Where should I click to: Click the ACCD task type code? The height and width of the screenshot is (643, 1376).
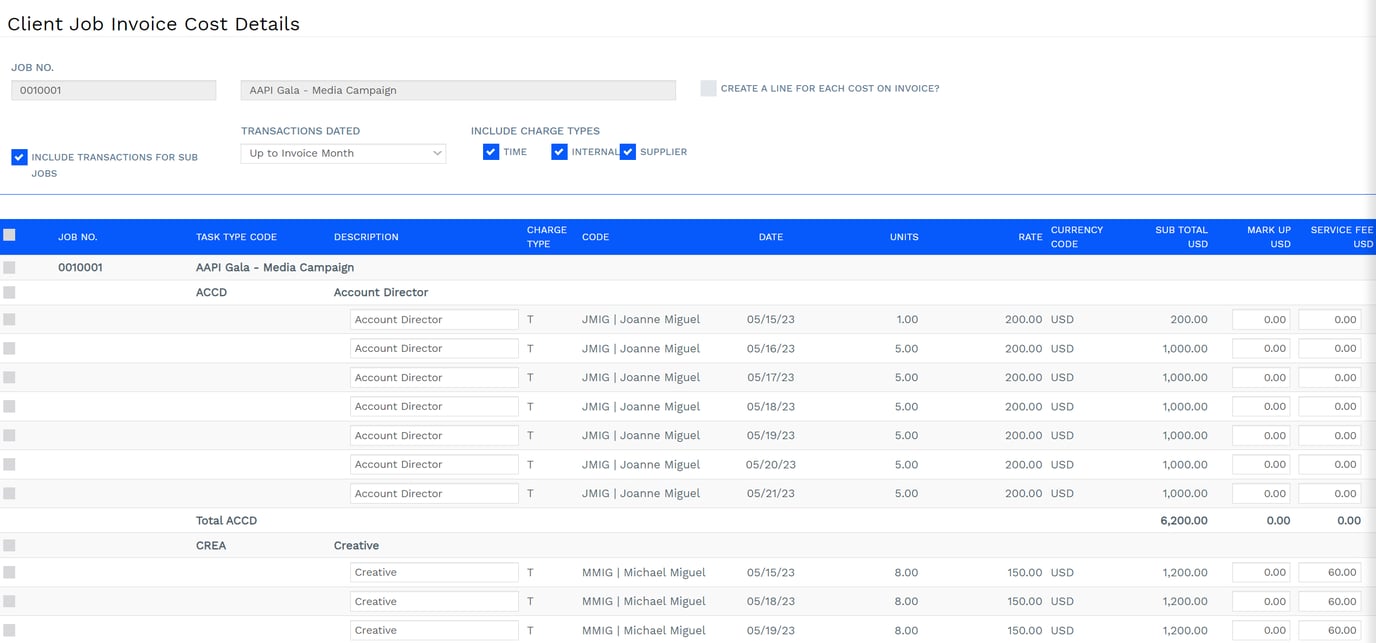tap(212, 292)
